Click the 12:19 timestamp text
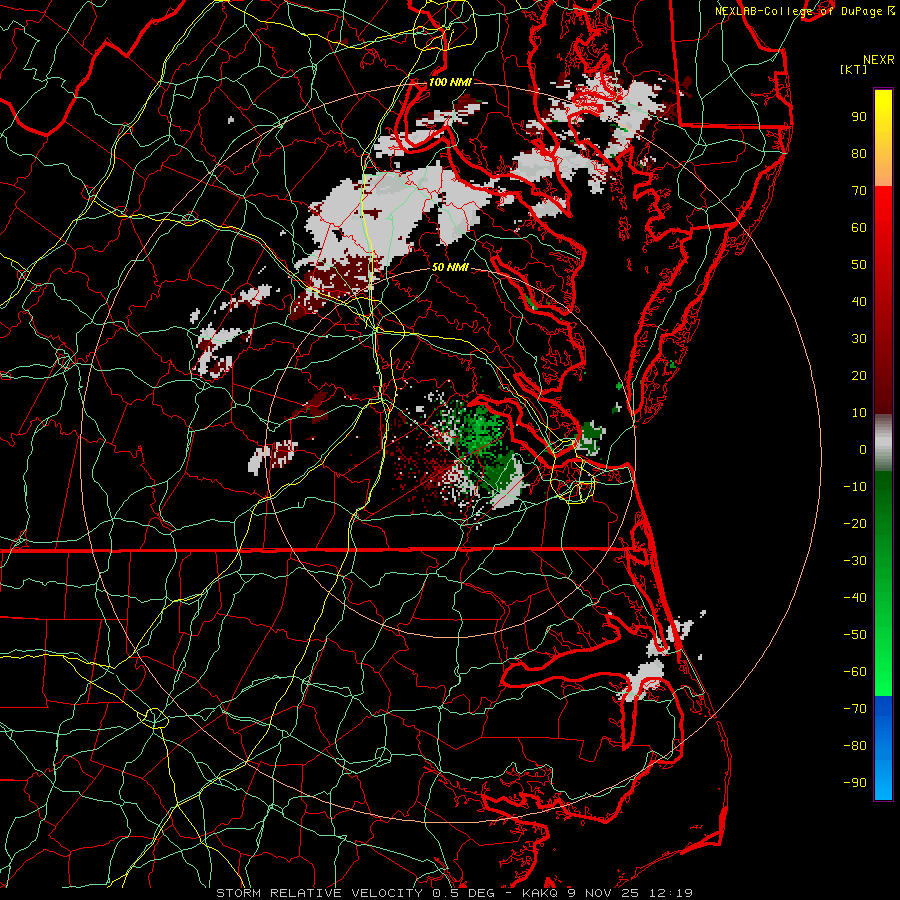The height and width of the screenshot is (900, 900). point(671,893)
